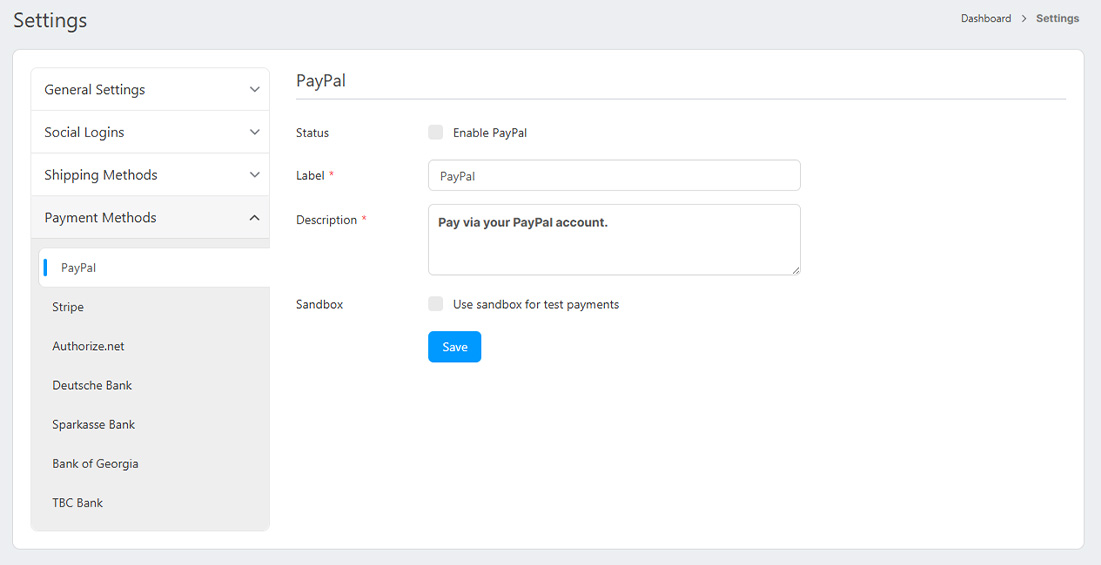
Task: Select PayPal in payment methods list
Action: [x=79, y=268]
